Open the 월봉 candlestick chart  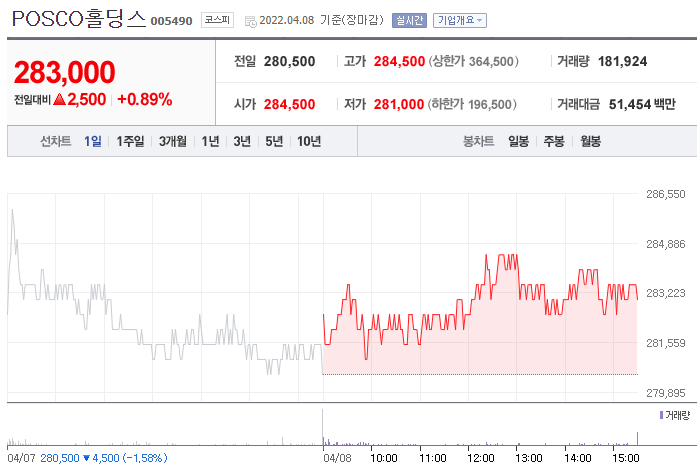590,141
